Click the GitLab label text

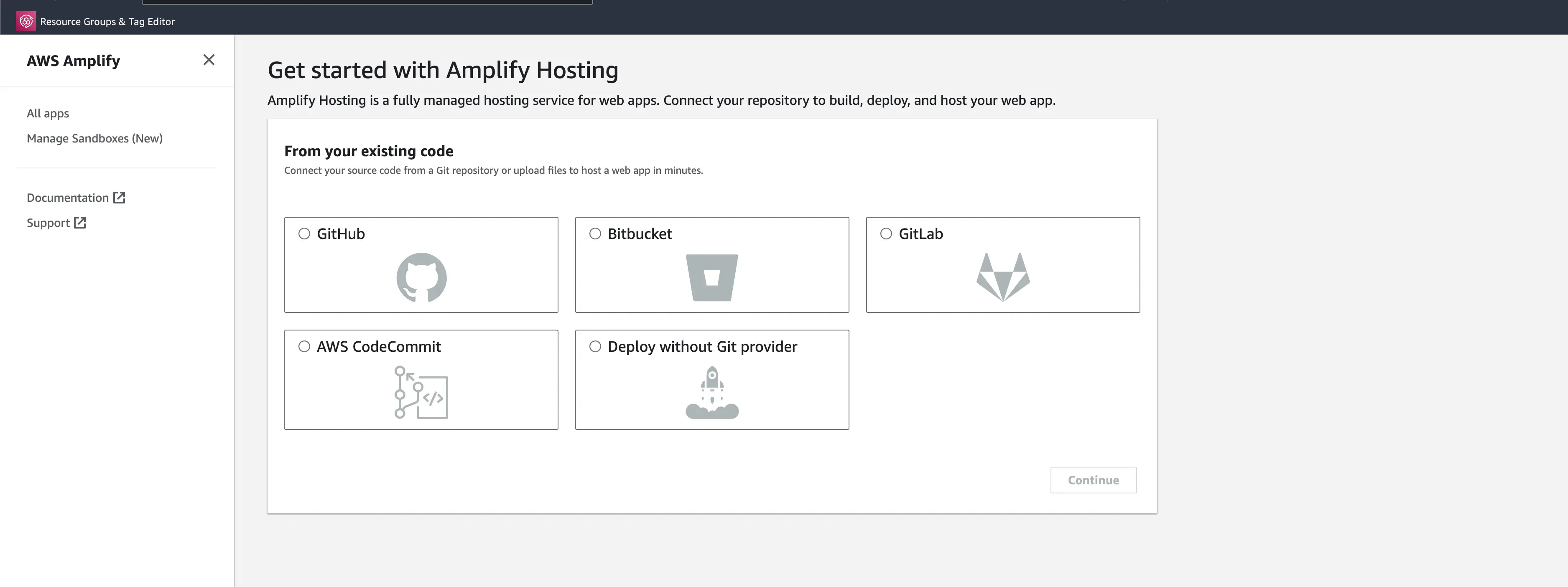coord(921,234)
